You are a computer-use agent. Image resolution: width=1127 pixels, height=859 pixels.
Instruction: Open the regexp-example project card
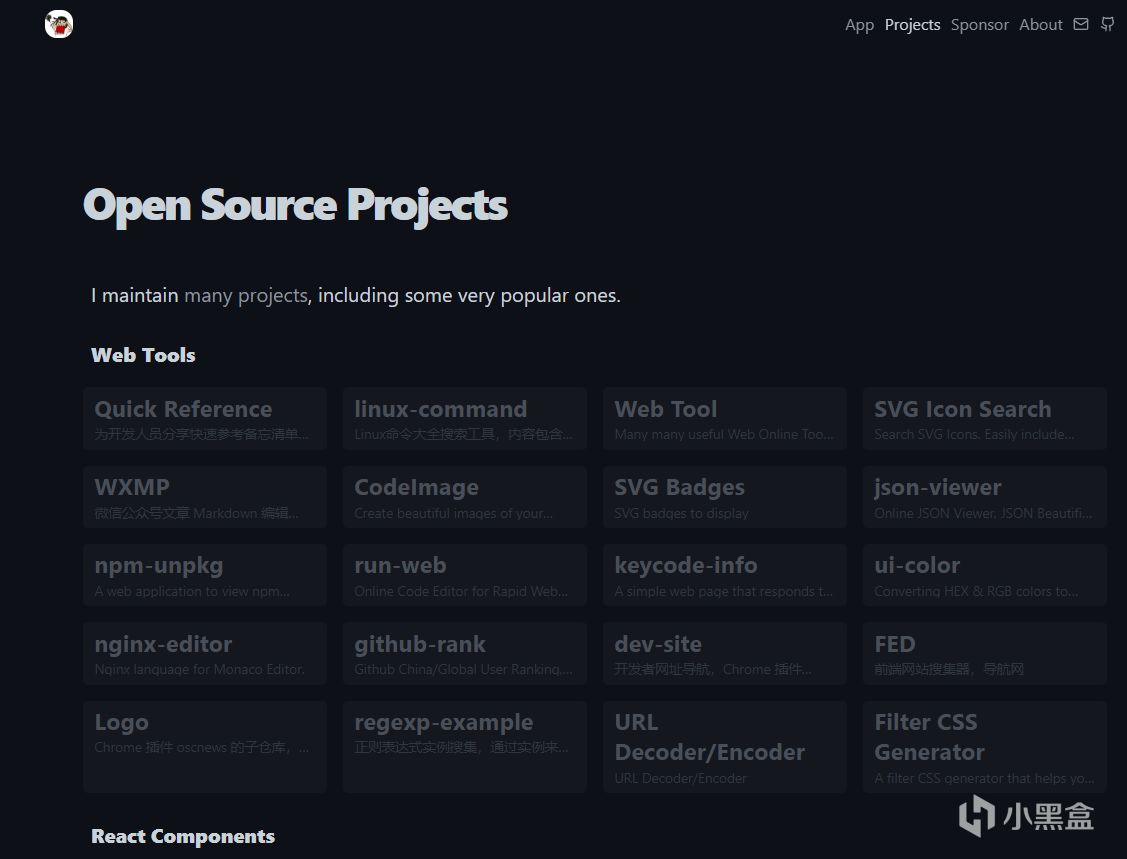pyautogui.click(x=464, y=747)
